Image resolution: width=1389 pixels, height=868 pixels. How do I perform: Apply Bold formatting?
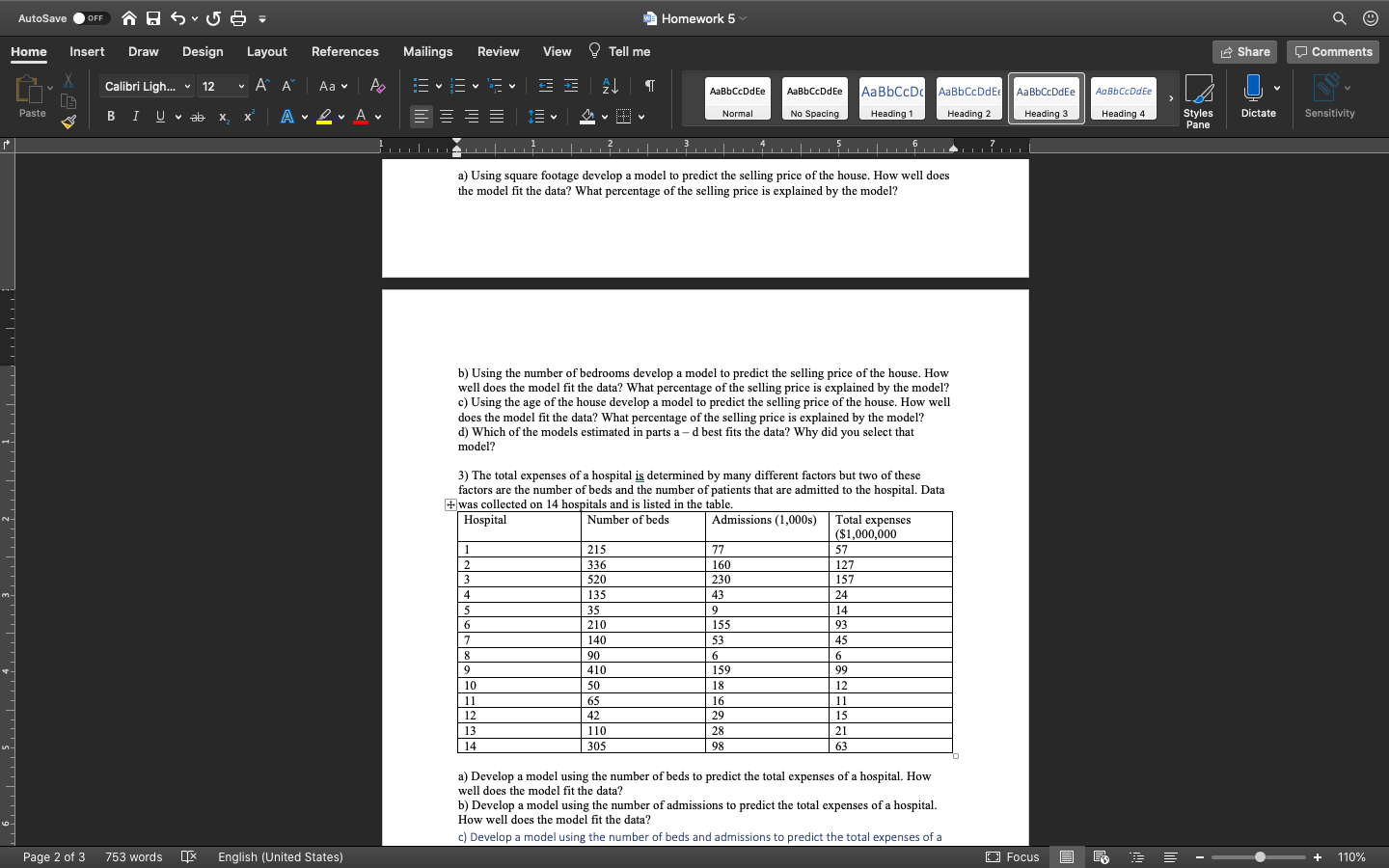pos(110,116)
